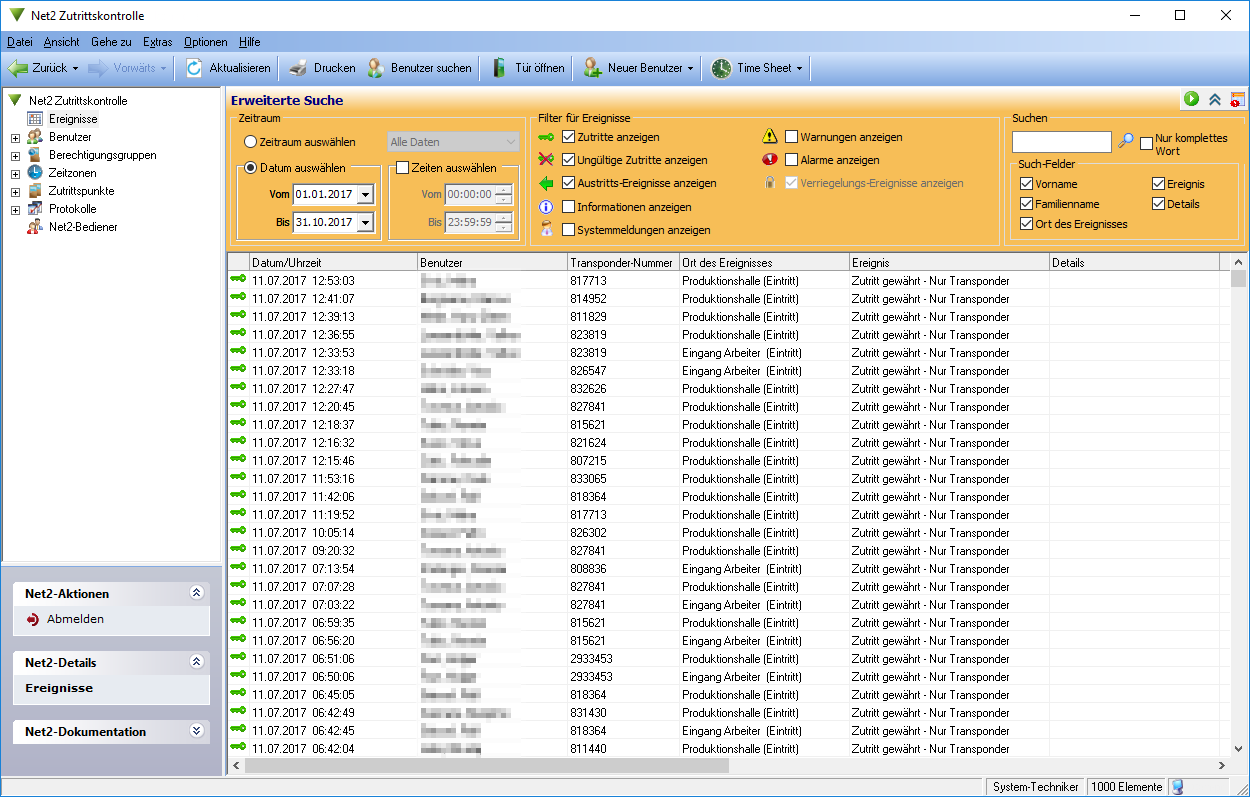Select the Zeitraum auswählen radio button

[x=251, y=142]
